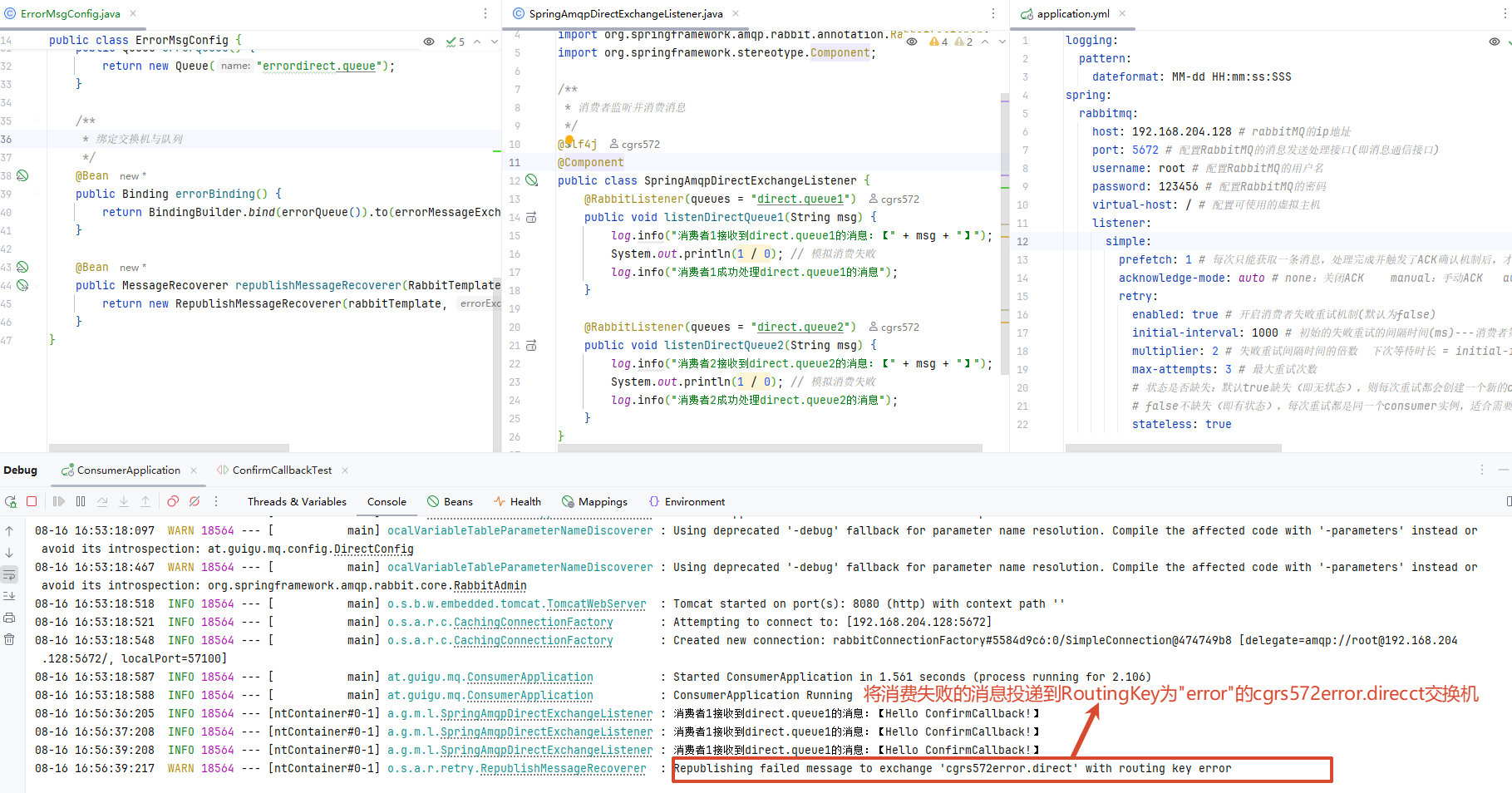Stop the running debug process
Screen dimensions: 1512x793
32,501
